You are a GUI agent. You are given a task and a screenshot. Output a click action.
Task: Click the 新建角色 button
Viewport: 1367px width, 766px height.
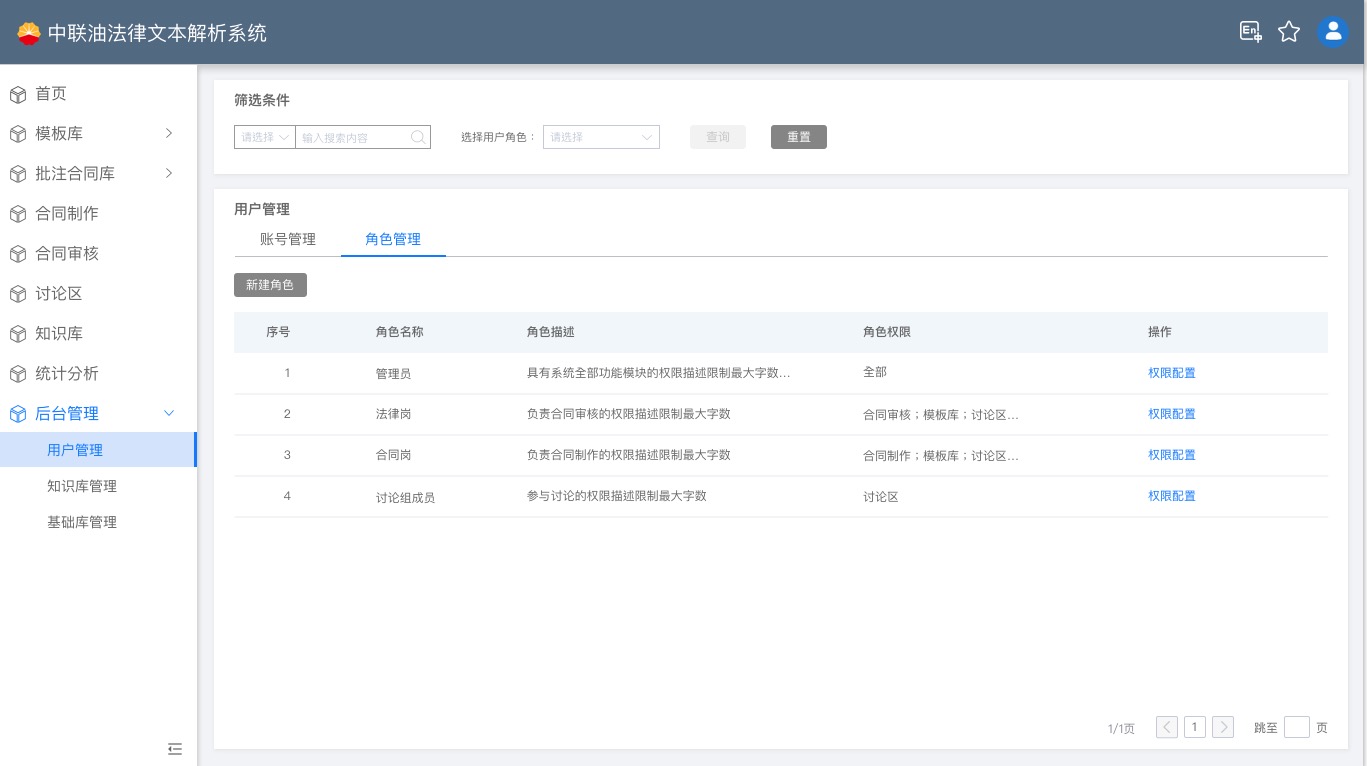[270, 285]
